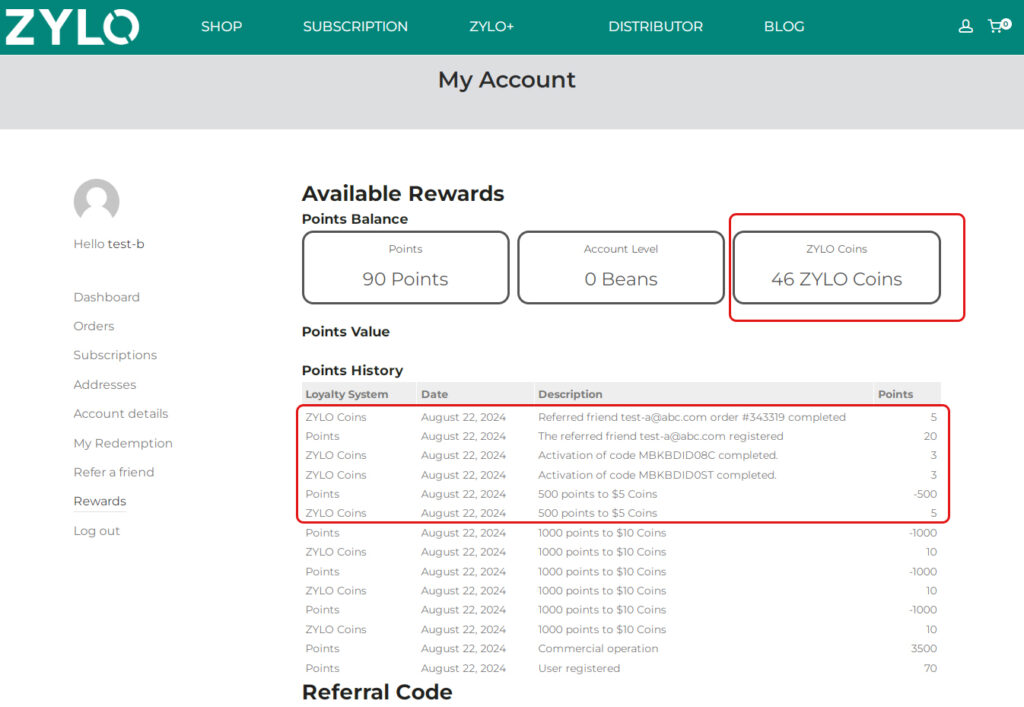
Task: Open the user account icon
Action: pos(965,27)
